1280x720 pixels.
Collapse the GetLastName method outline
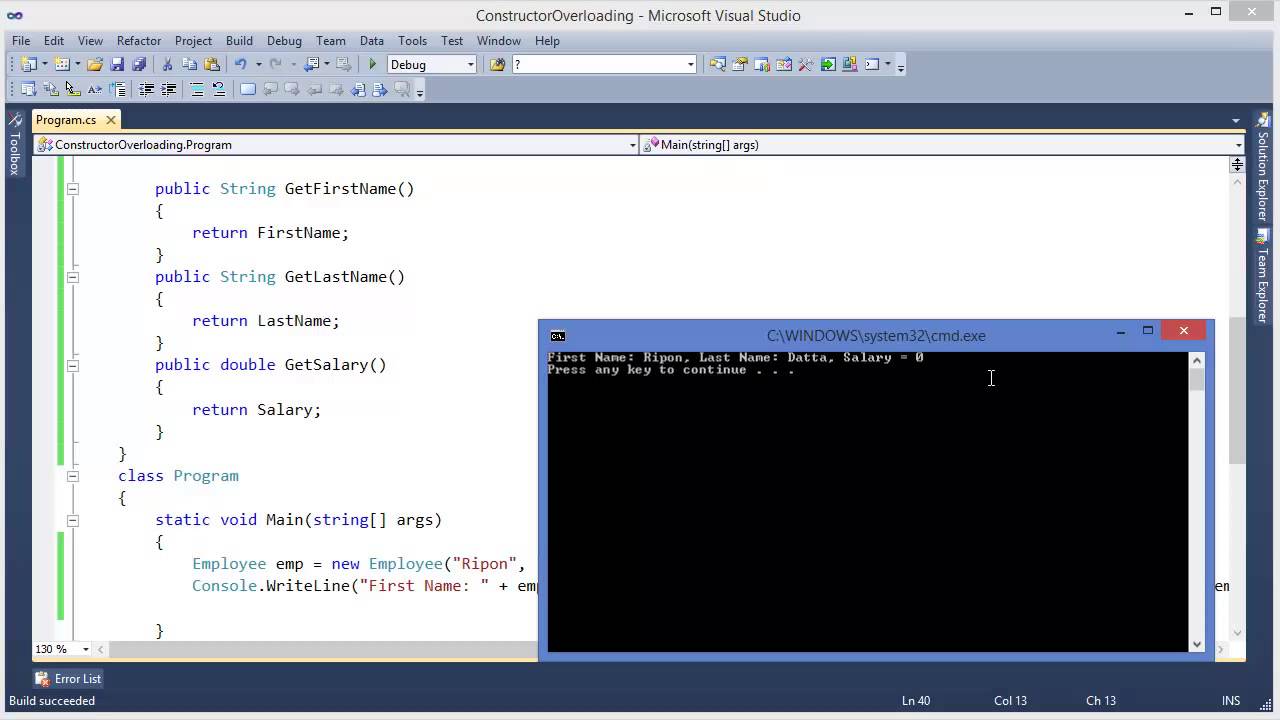pos(72,277)
